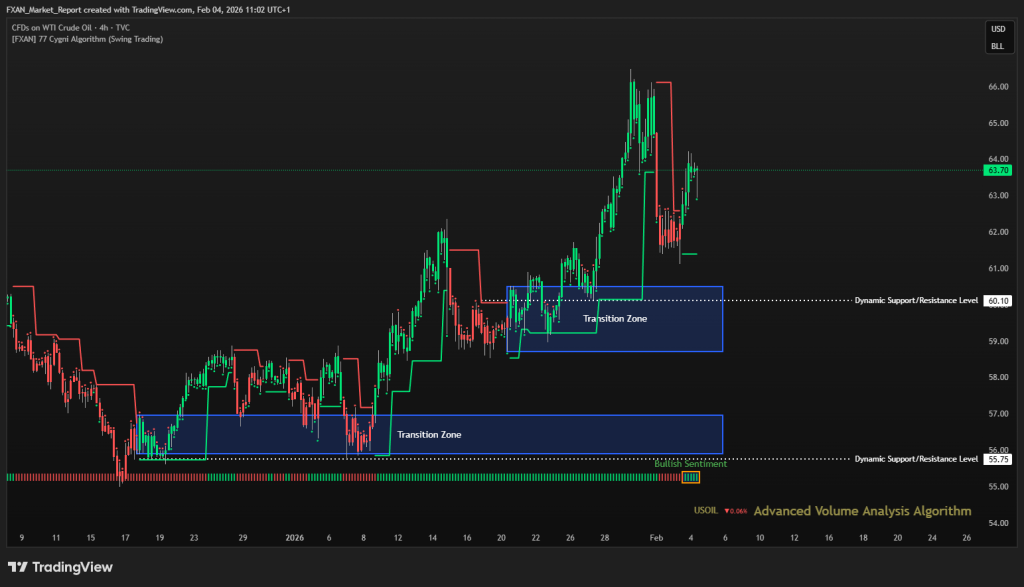
Task: Click Advanced Volume Analysis Algorithm text
Action: [862, 511]
